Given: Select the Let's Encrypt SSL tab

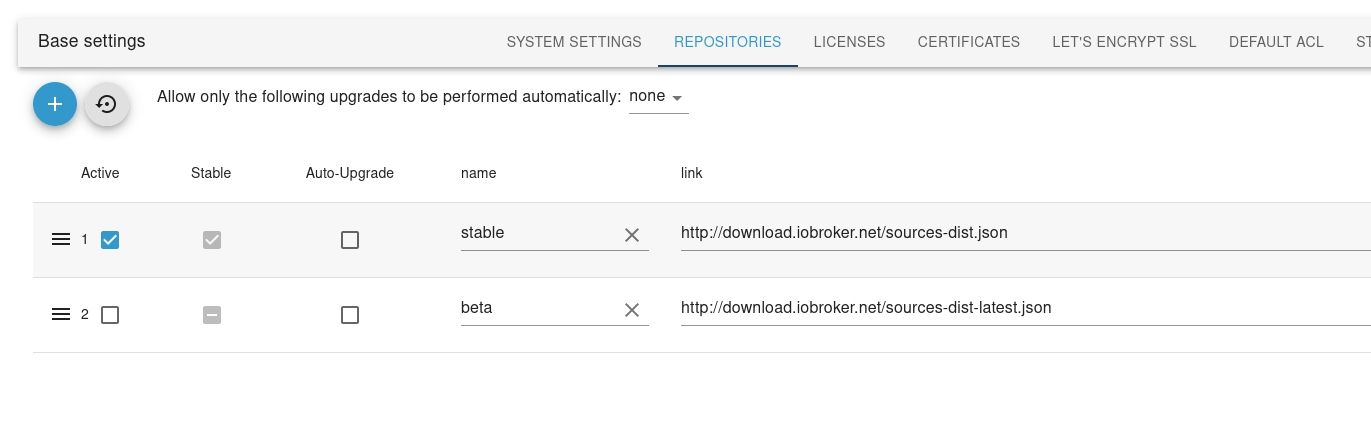Looking at the screenshot, I should pyautogui.click(x=1124, y=42).
